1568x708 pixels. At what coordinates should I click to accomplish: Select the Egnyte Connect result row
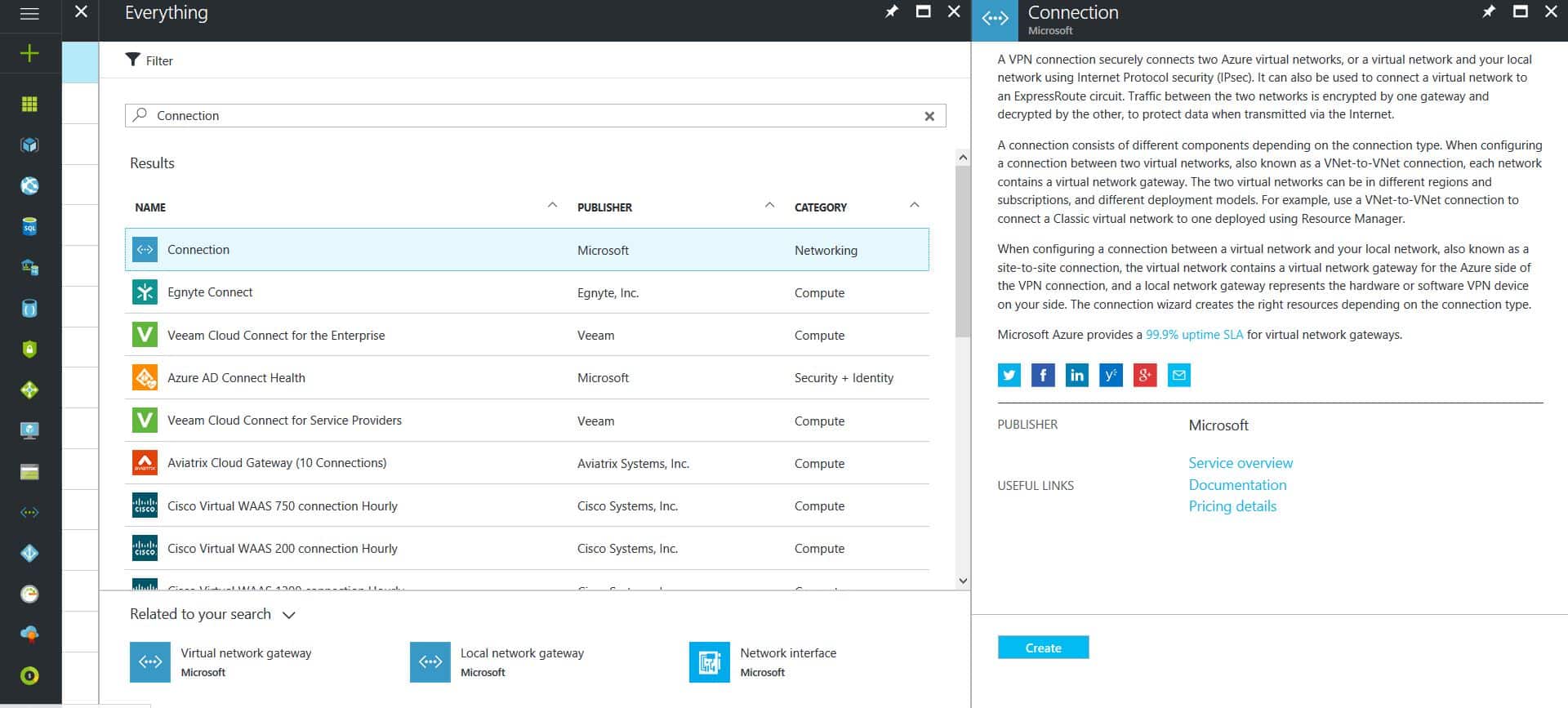pos(527,292)
